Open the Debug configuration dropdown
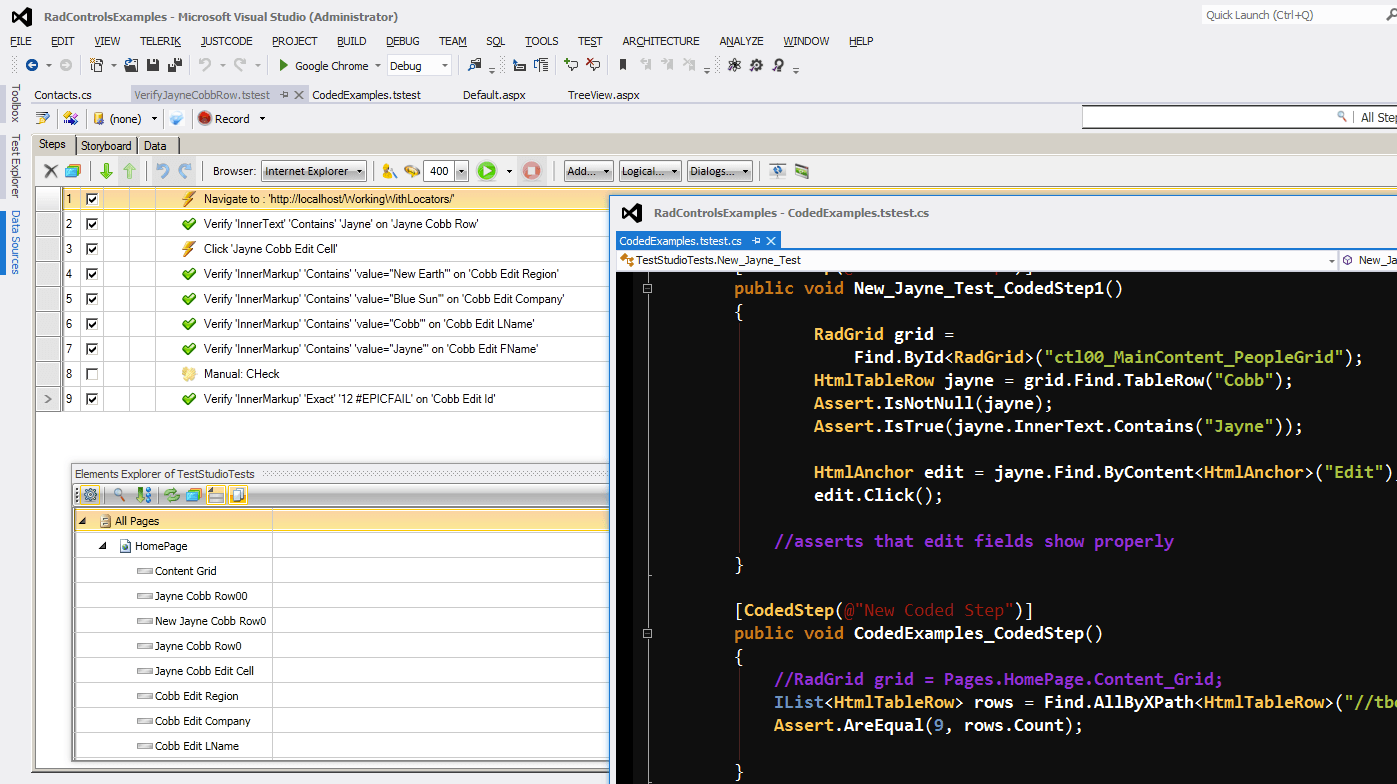 [419, 66]
